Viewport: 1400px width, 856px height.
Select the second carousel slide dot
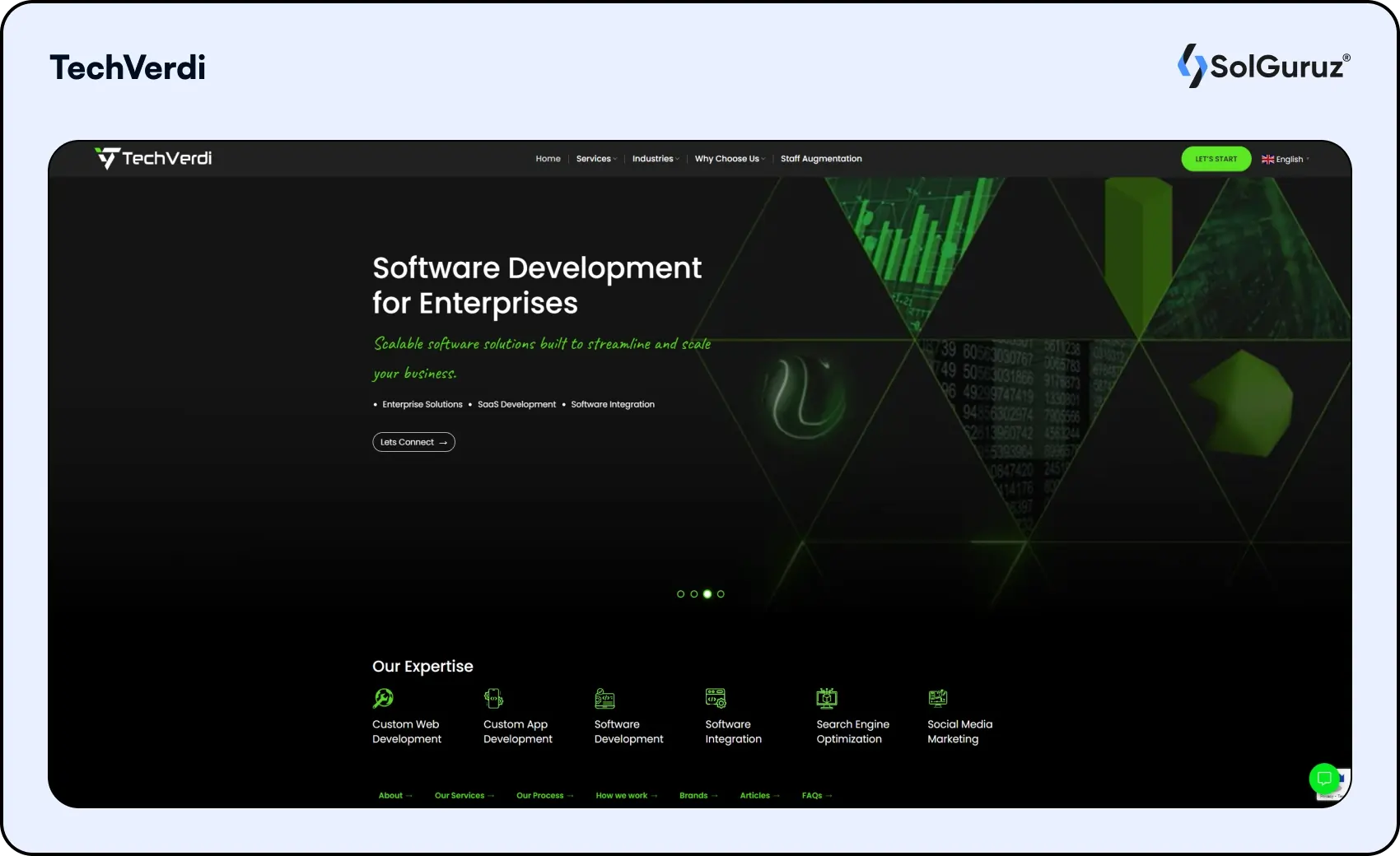pos(694,593)
